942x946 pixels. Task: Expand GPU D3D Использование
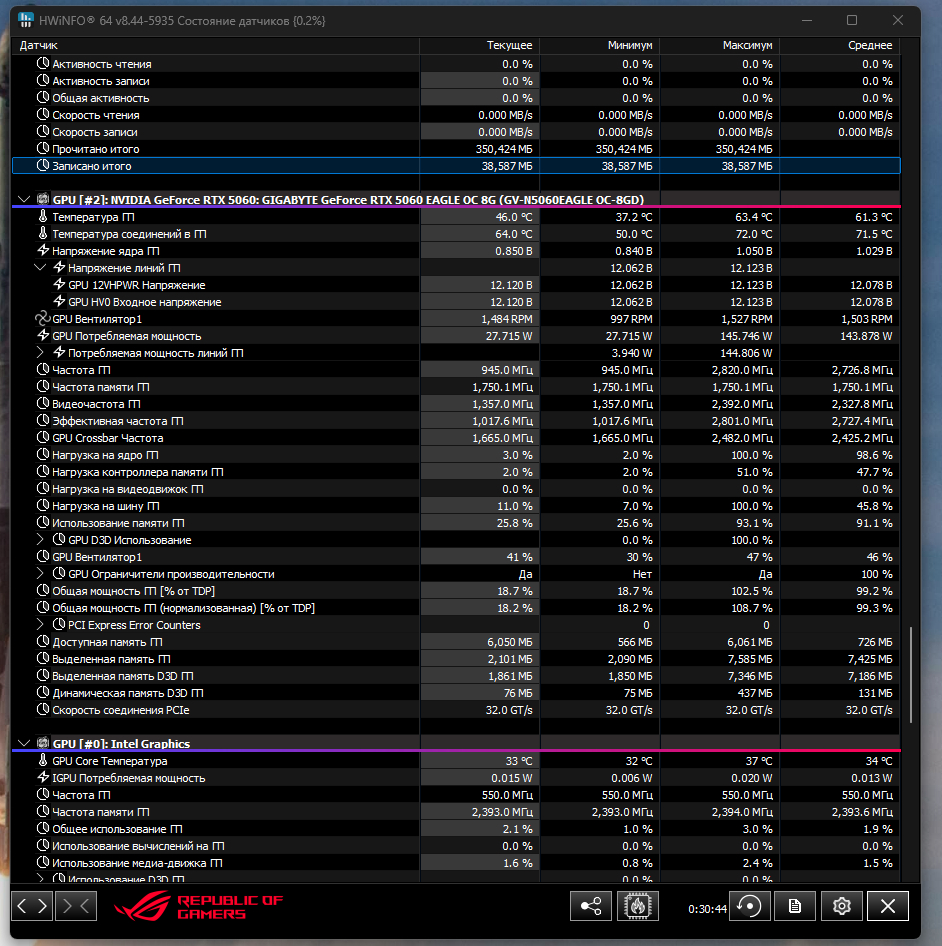(40, 539)
